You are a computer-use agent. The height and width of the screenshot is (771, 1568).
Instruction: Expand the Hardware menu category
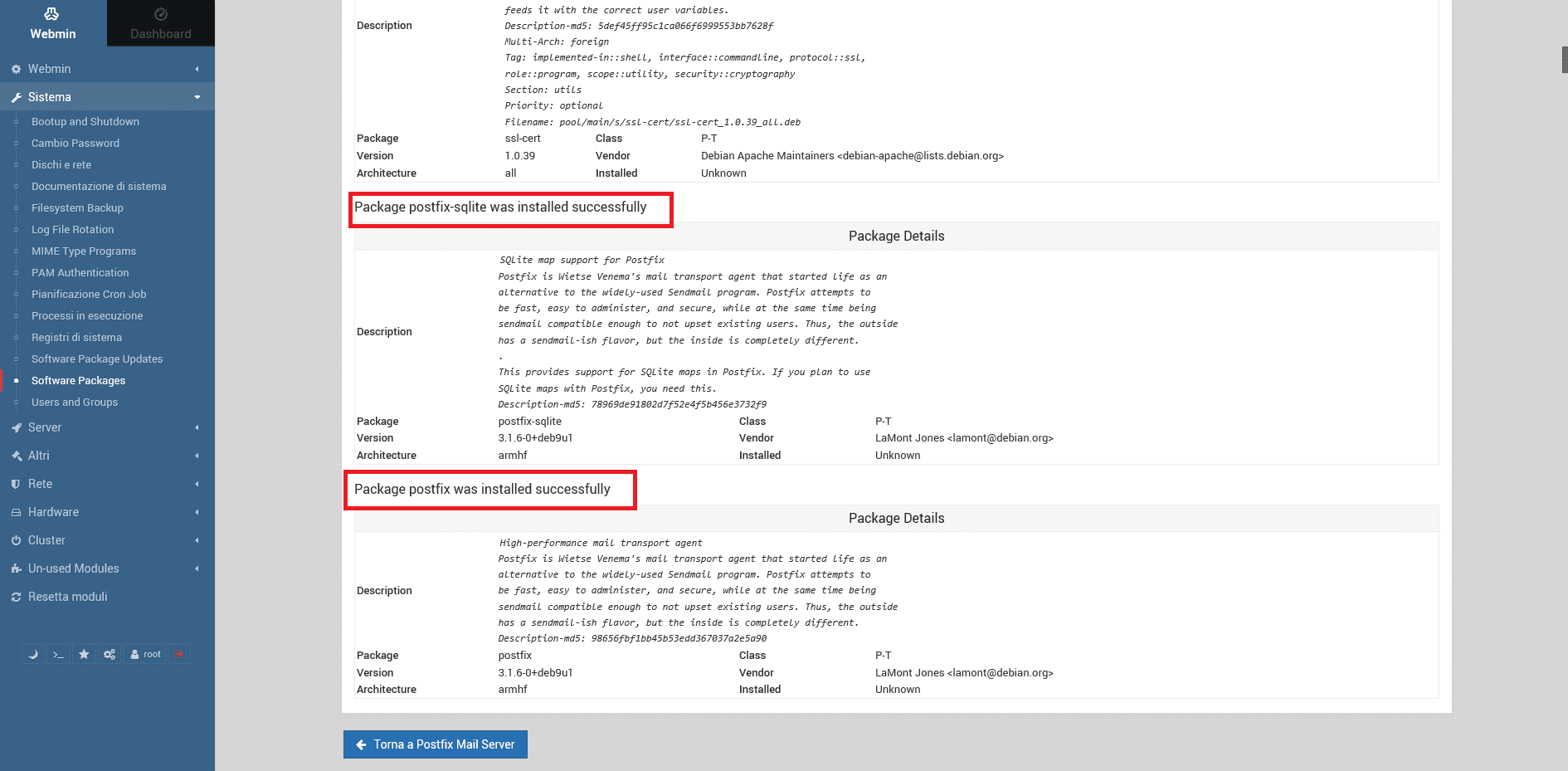107,512
